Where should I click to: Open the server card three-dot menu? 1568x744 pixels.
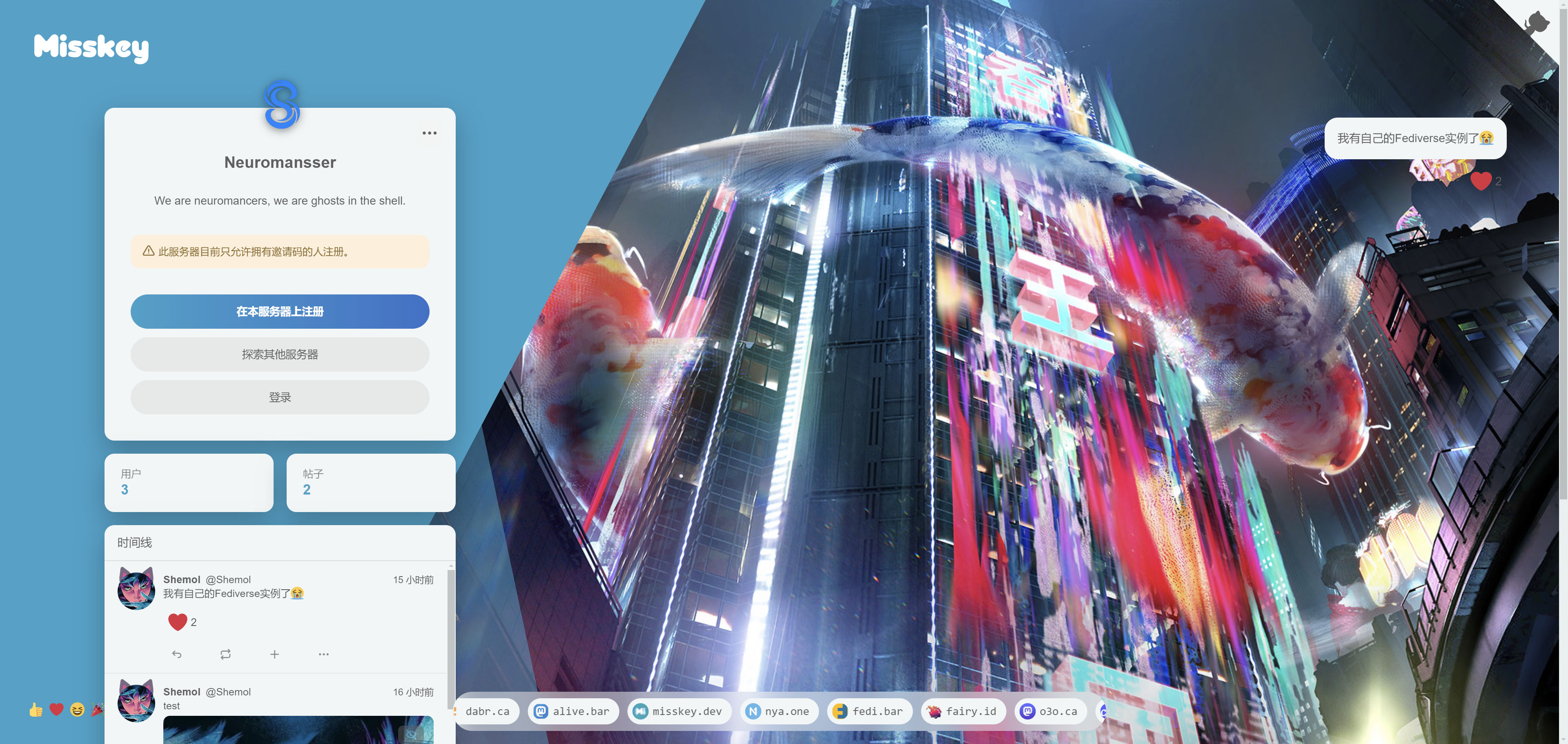429,133
